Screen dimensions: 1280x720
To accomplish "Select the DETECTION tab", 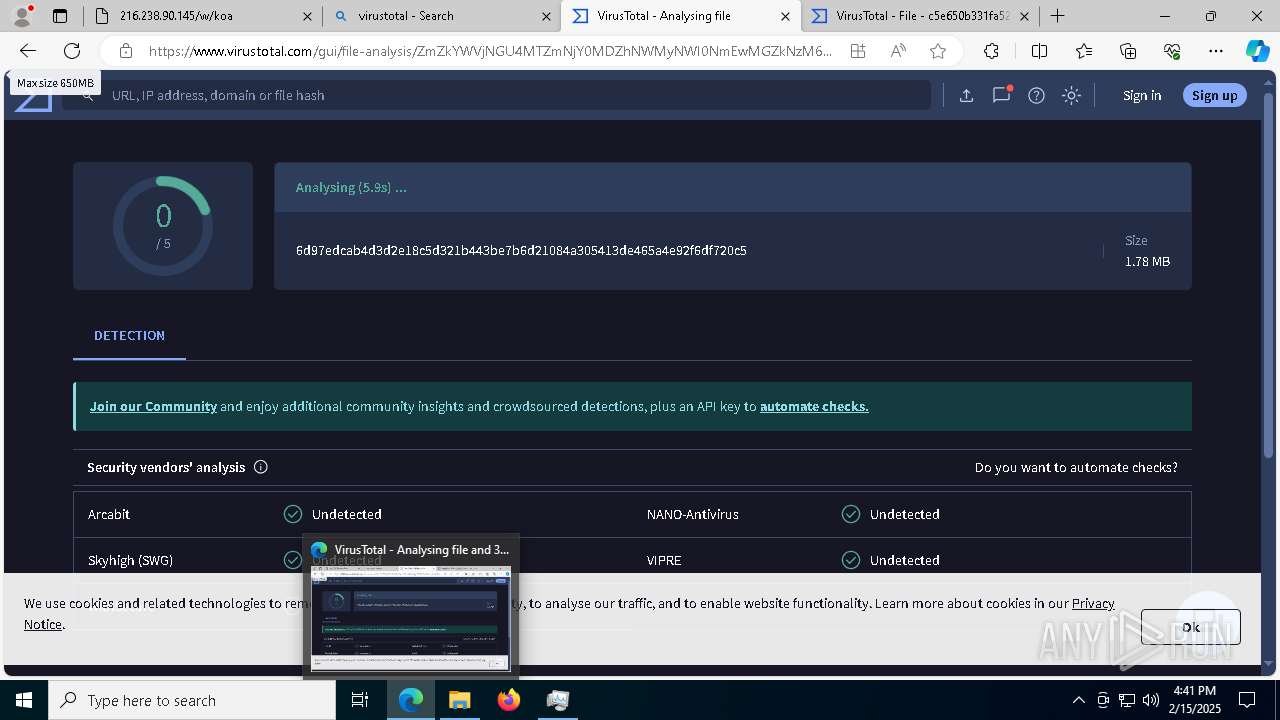I will 129,336.
